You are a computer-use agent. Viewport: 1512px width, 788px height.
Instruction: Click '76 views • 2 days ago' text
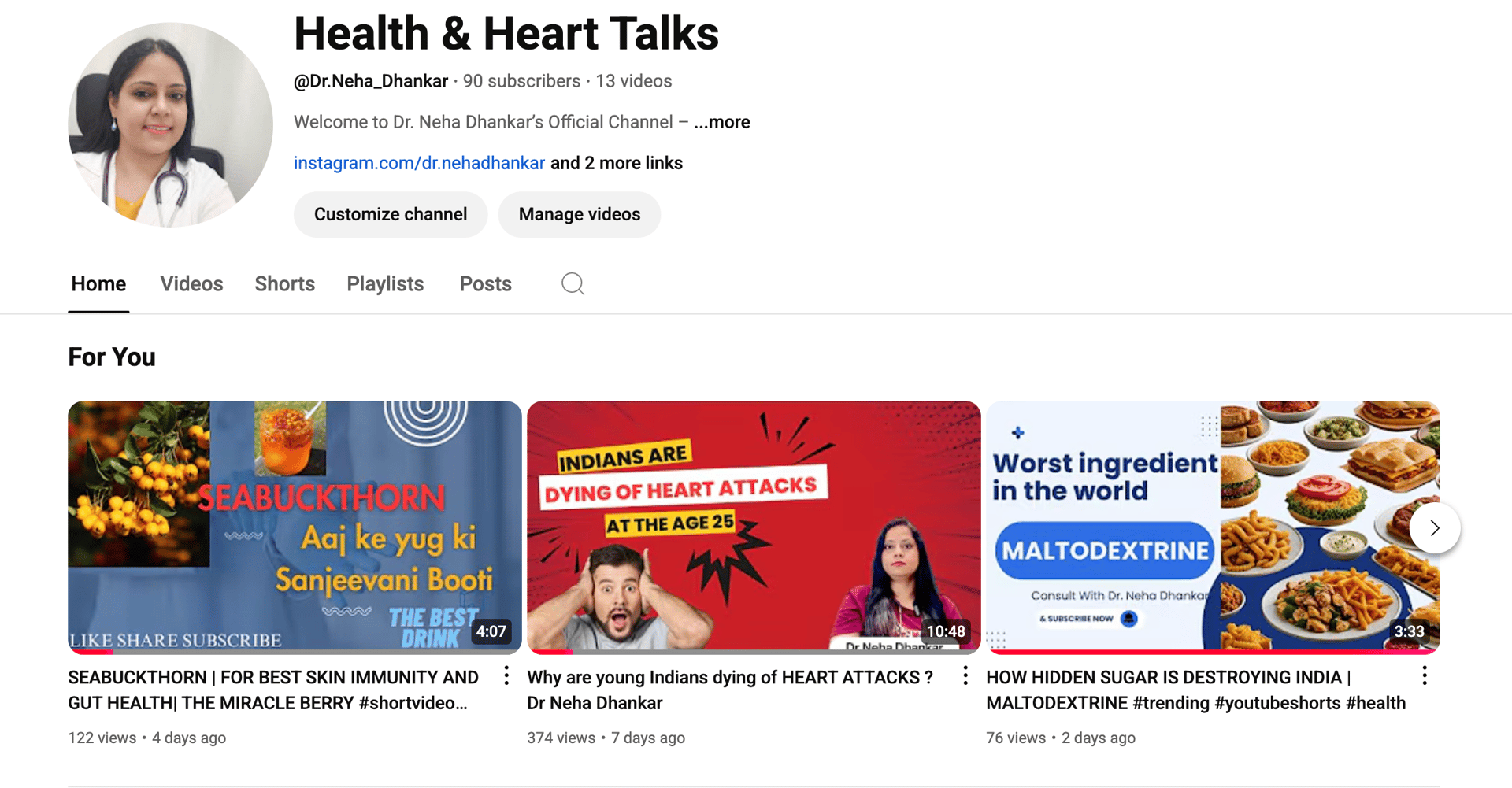pyautogui.click(x=1061, y=738)
